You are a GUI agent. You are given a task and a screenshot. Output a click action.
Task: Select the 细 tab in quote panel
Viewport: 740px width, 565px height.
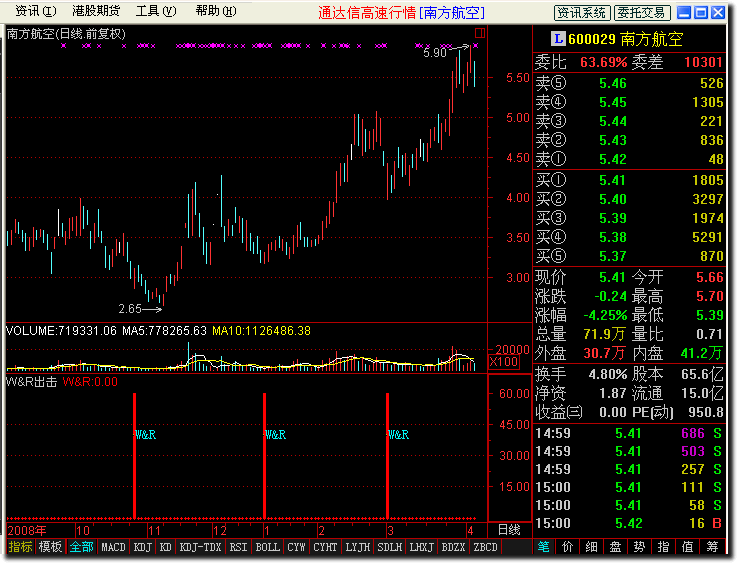(x=591, y=547)
